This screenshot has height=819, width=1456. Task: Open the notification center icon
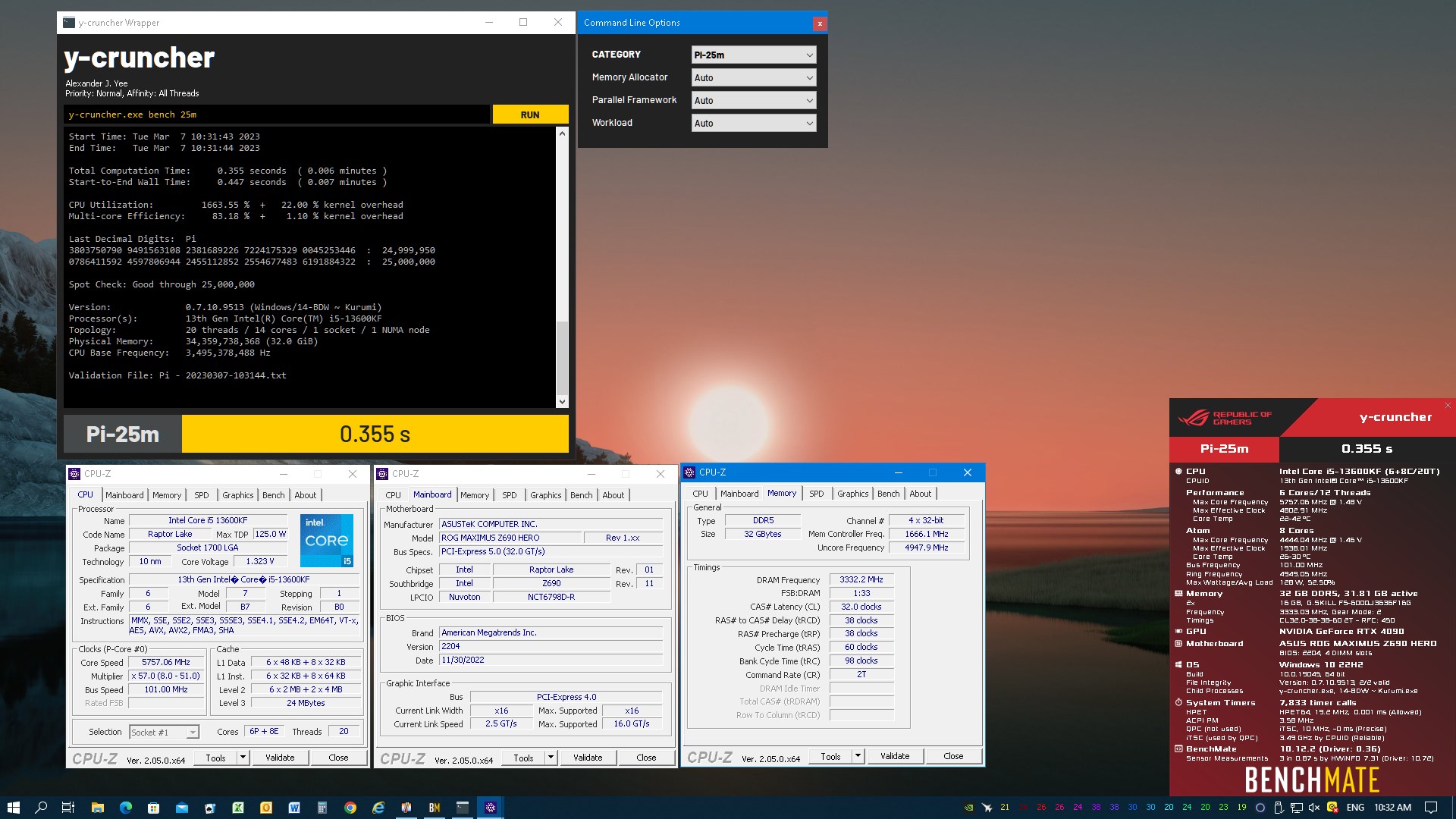click(1430, 808)
